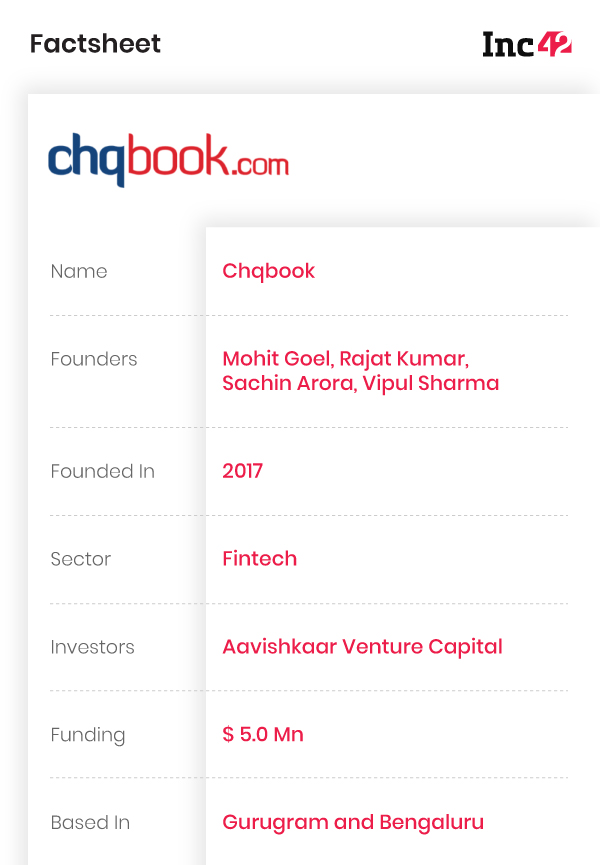Click the Factsheet heading
Image resolution: width=600 pixels, height=865 pixels.
tap(95, 44)
